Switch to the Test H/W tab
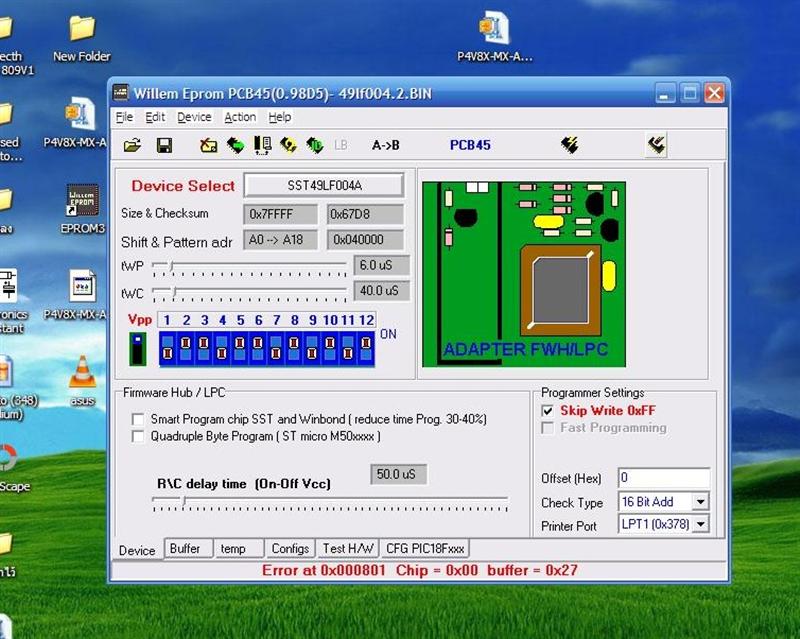The image size is (800, 639). click(x=348, y=549)
